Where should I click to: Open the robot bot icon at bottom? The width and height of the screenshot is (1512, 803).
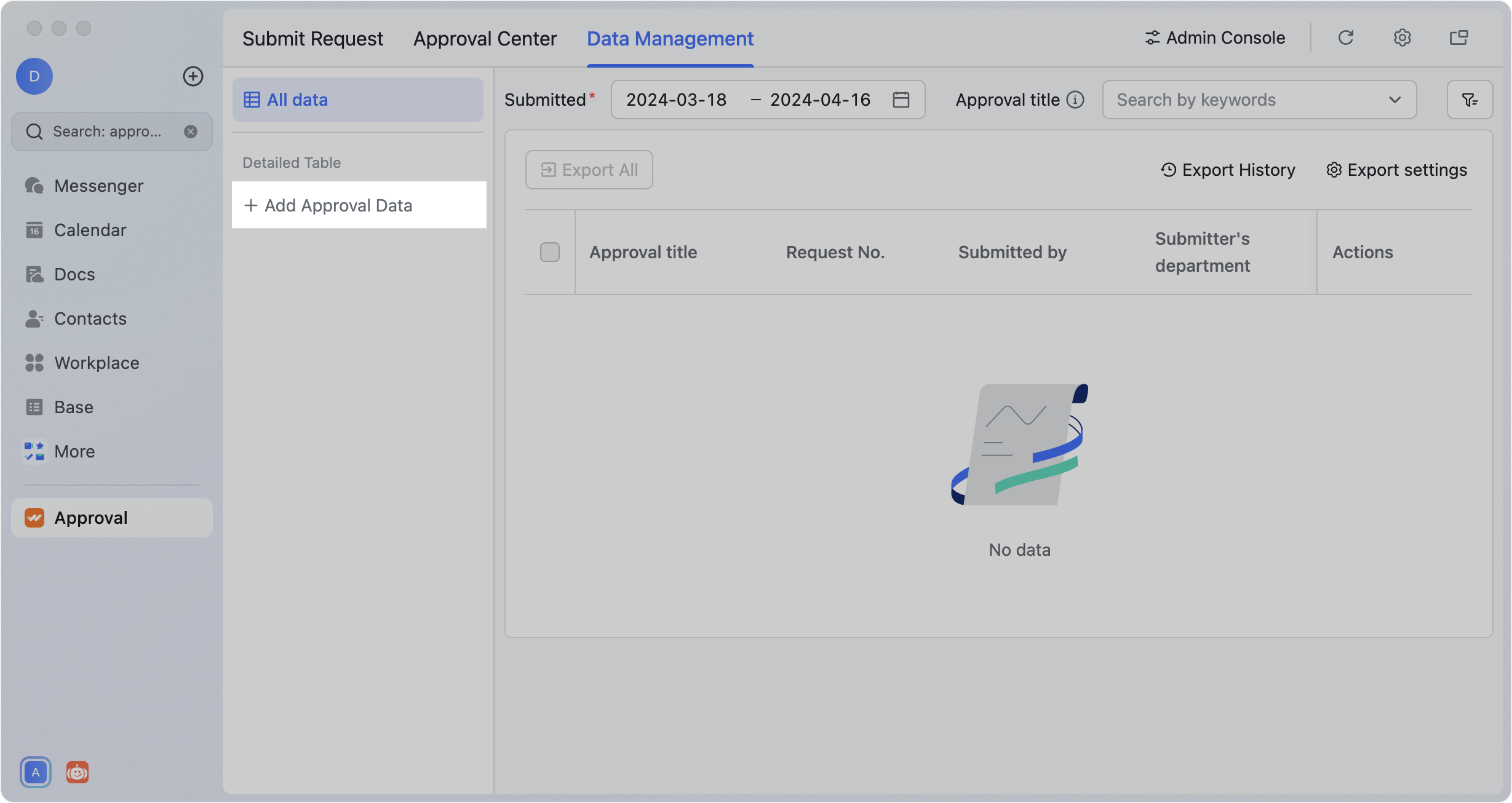[x=78, y=772]
